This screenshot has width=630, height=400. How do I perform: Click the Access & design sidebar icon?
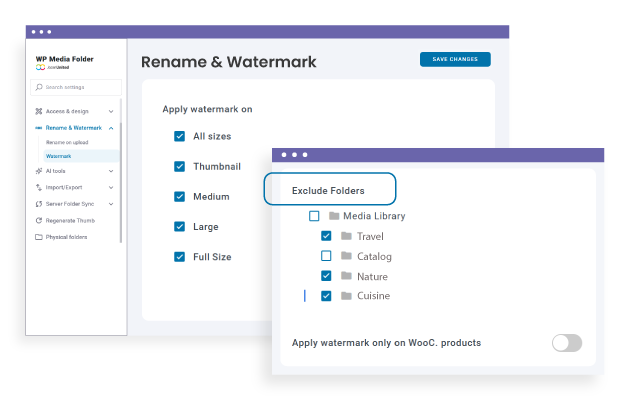pos(39,111)
